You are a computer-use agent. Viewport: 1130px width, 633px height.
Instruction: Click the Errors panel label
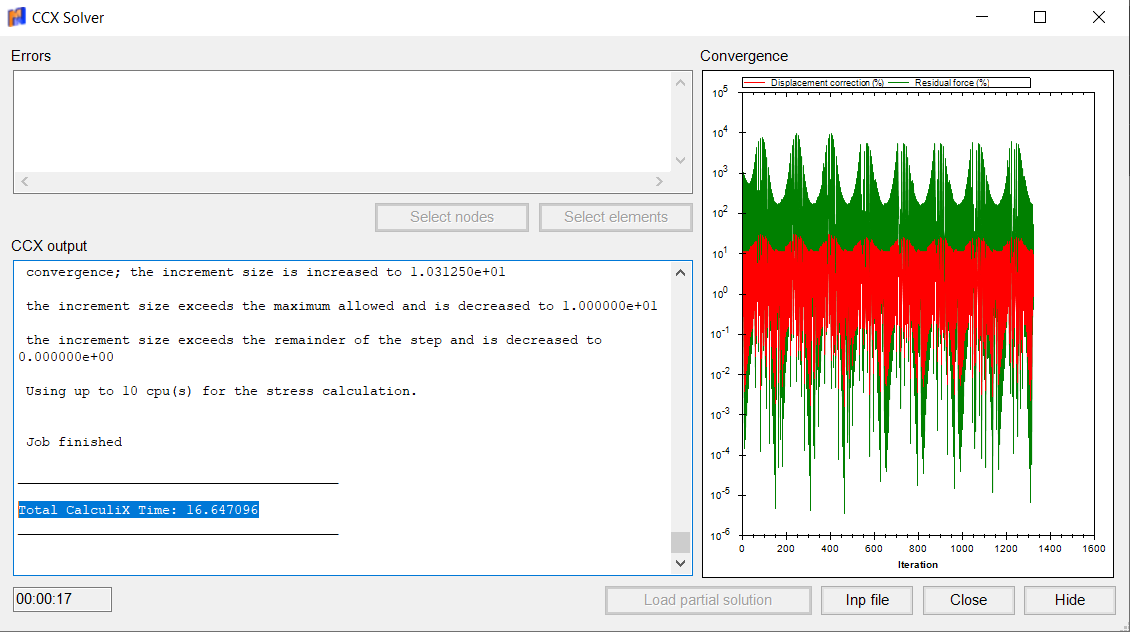[x=31, y=56]
